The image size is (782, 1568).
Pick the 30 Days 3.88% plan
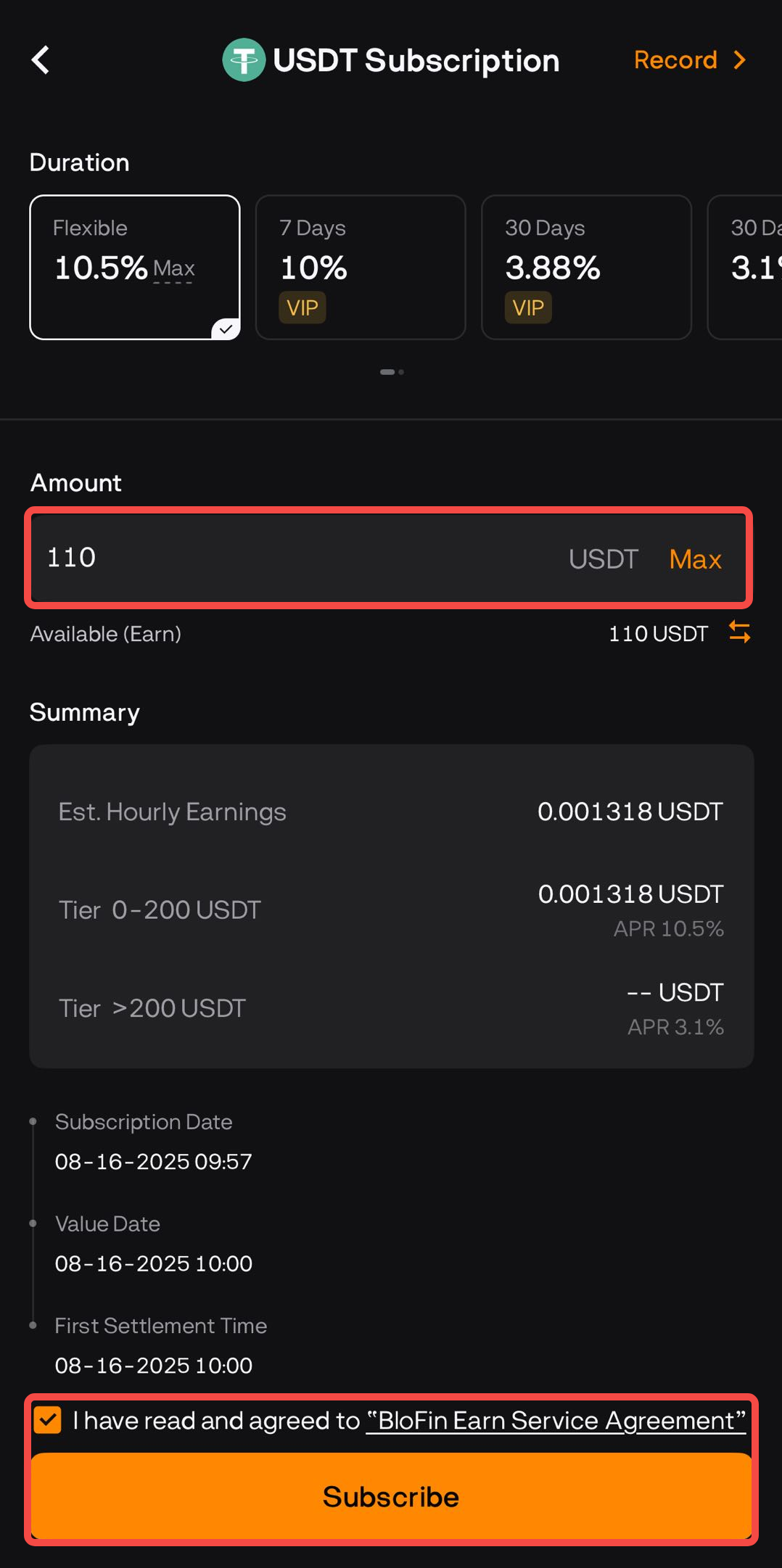(x=586, y=267)
